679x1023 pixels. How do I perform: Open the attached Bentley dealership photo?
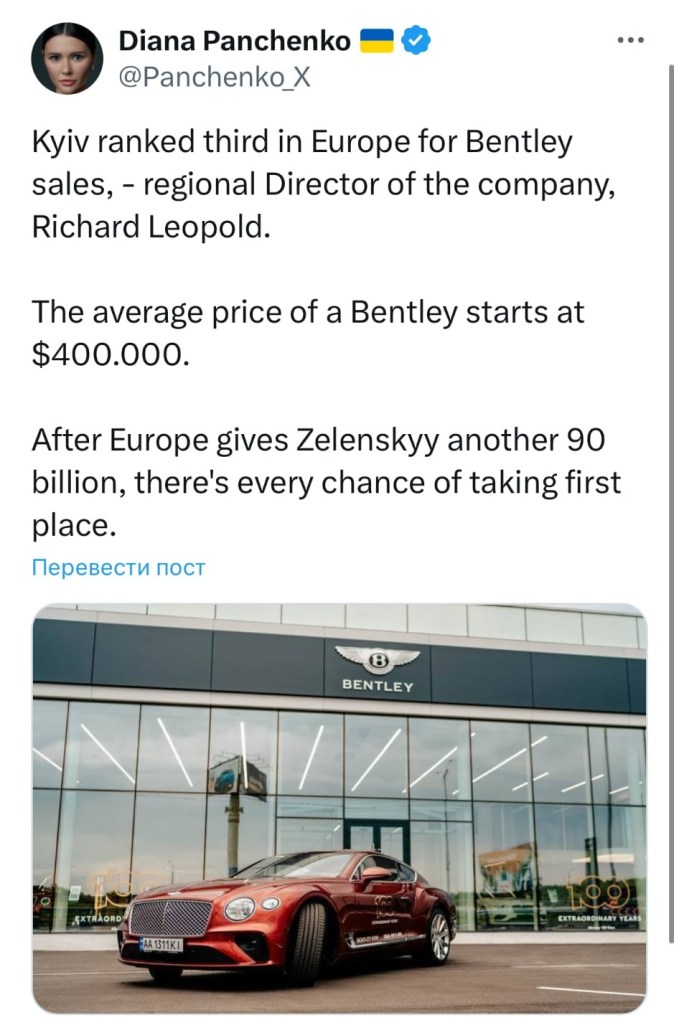pyautogui.click(x=339, y=808)
